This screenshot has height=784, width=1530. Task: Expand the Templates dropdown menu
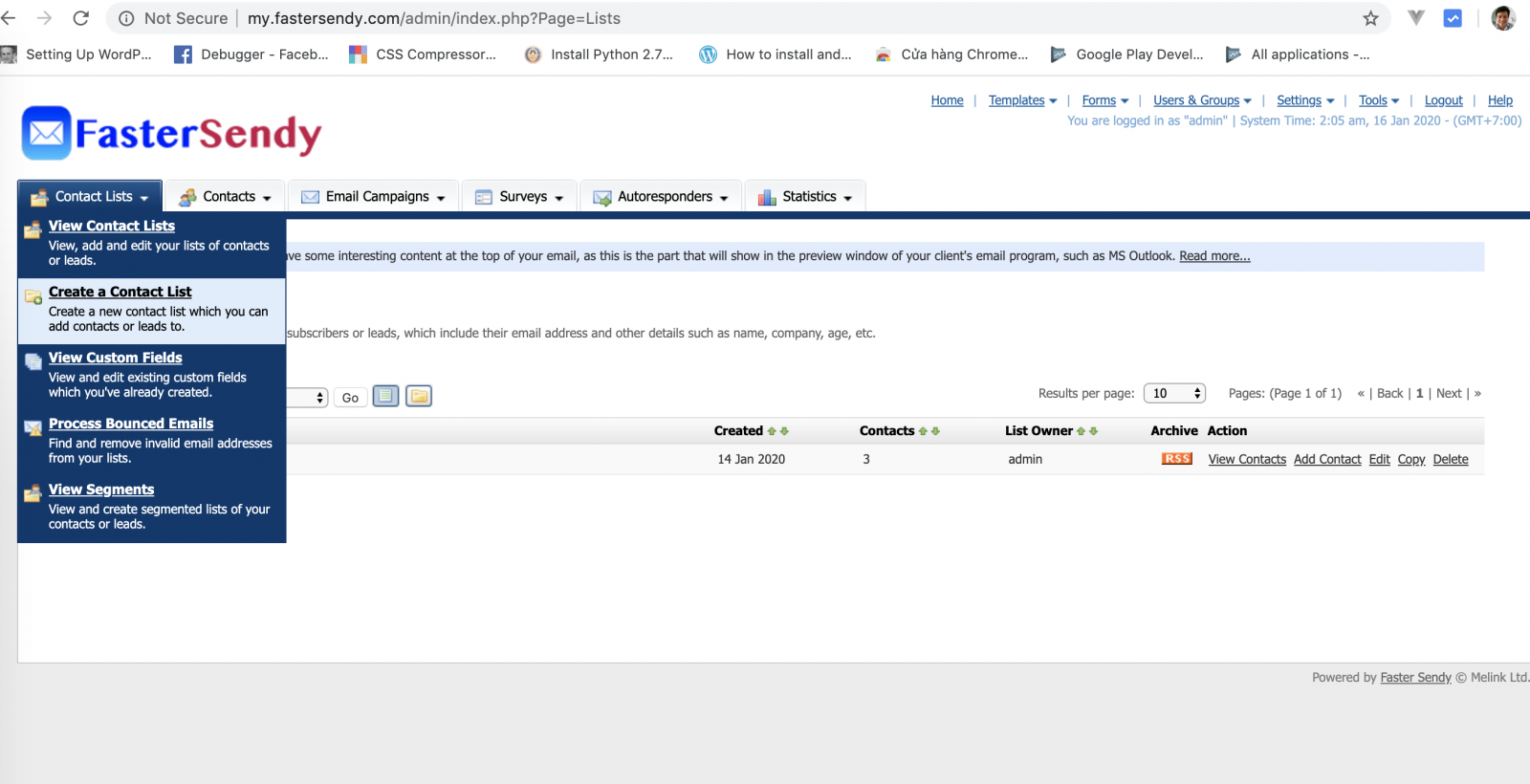tap(1022, 100)
